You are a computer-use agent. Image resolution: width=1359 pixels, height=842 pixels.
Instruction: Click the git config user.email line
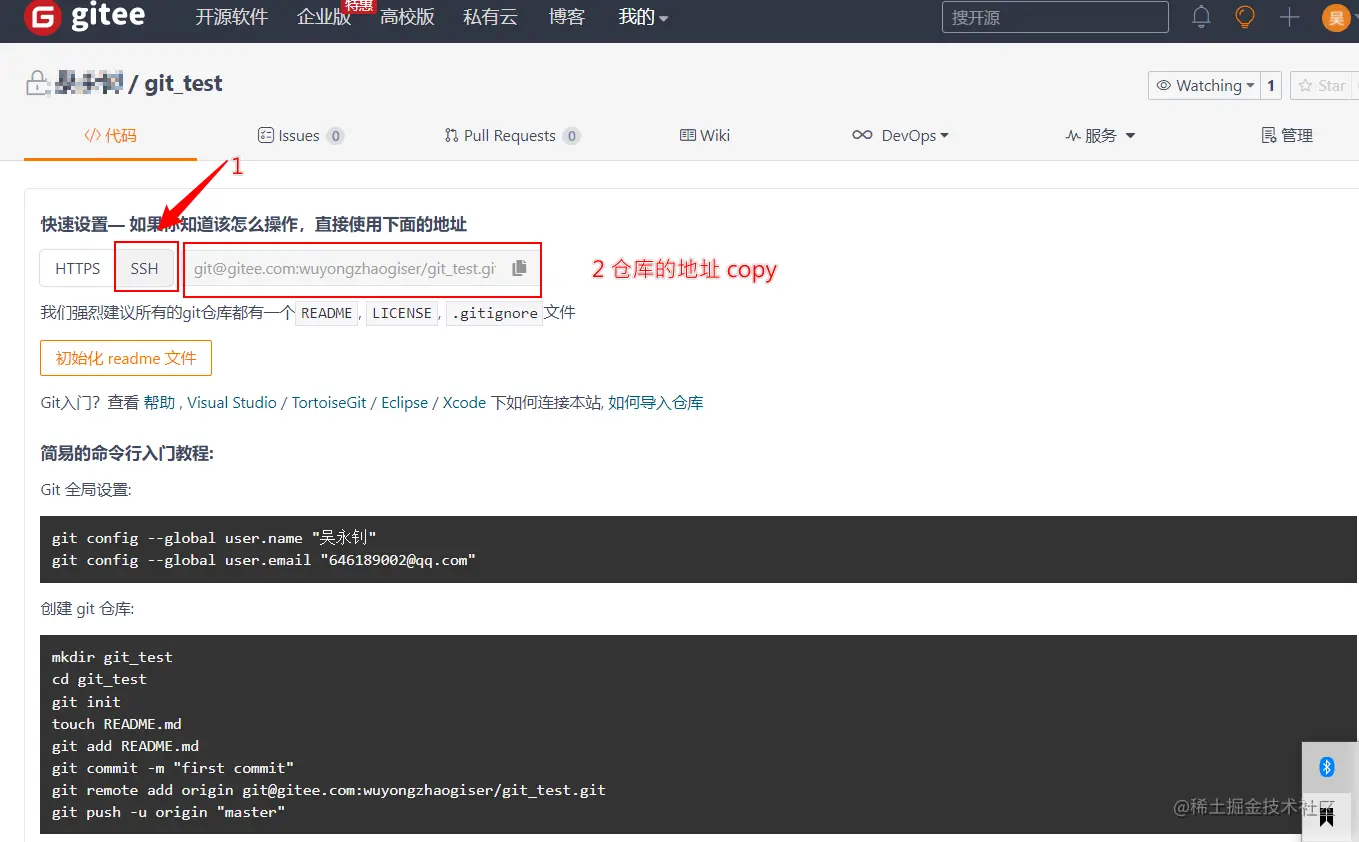click(264, 560)
